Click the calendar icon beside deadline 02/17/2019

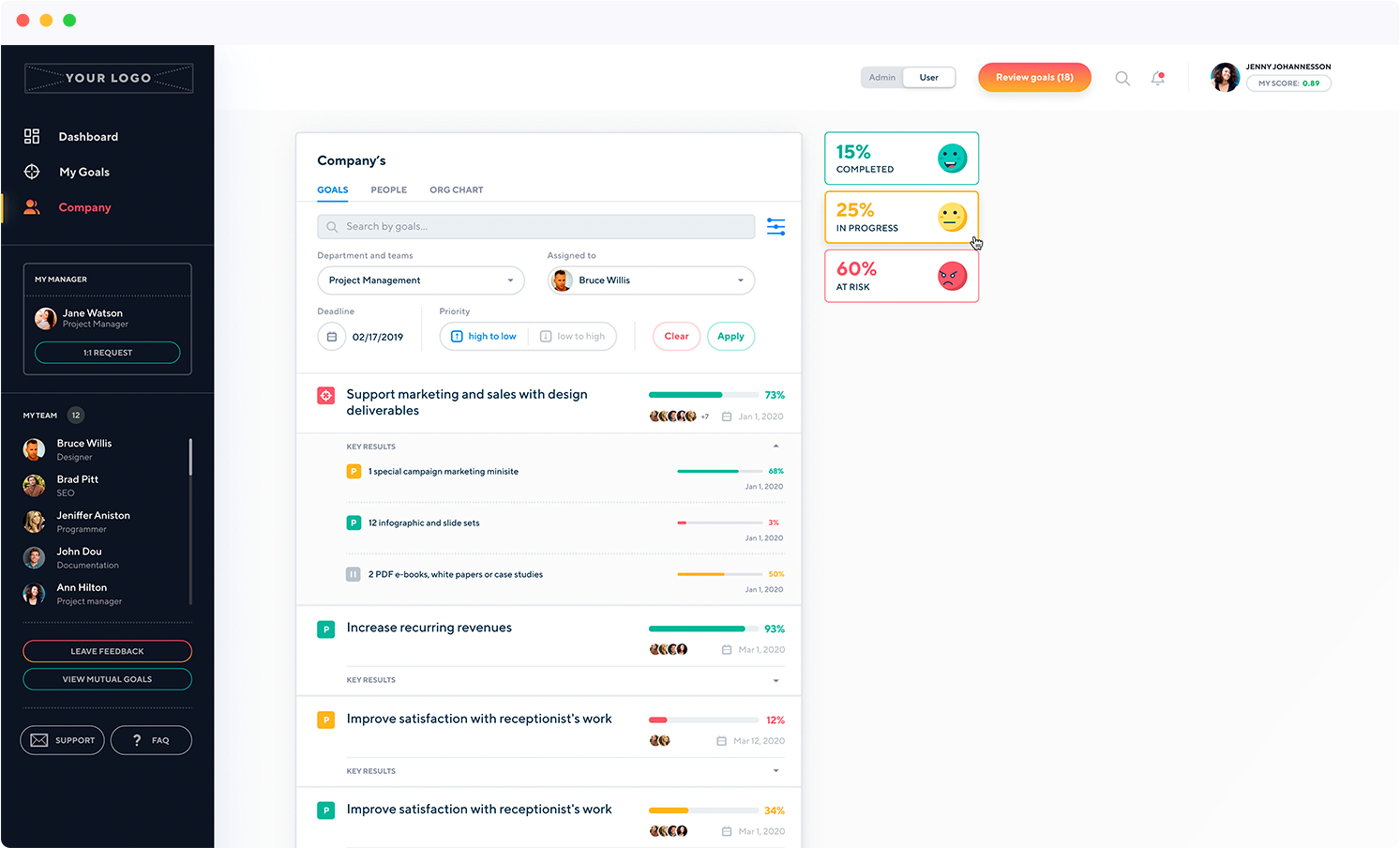(x=332, y=337)
